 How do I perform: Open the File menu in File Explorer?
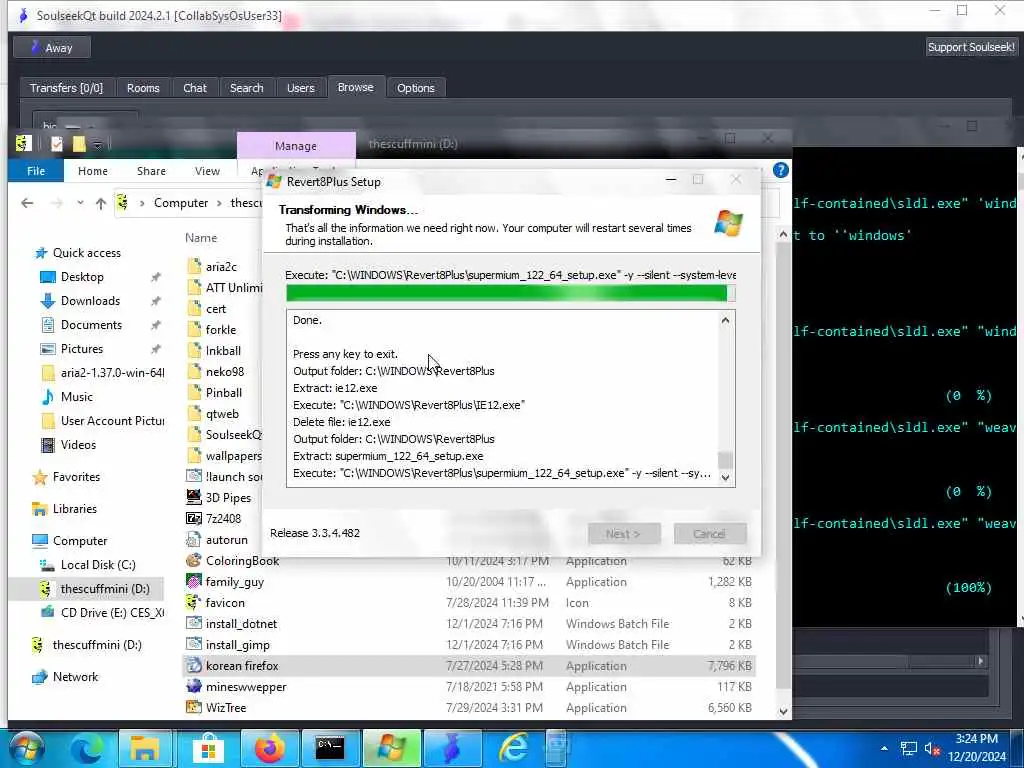click(36, 171)
